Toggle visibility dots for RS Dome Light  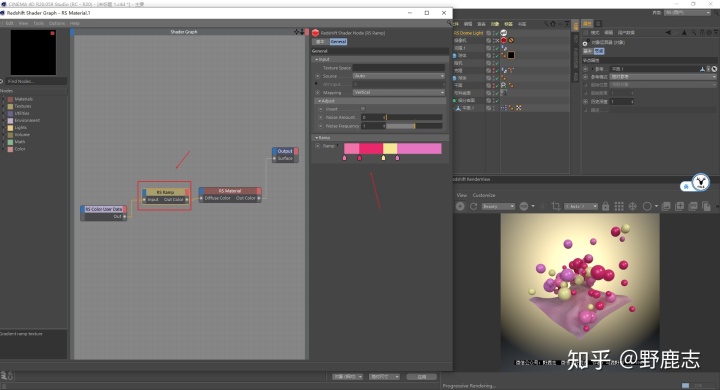tap(495, 33)
